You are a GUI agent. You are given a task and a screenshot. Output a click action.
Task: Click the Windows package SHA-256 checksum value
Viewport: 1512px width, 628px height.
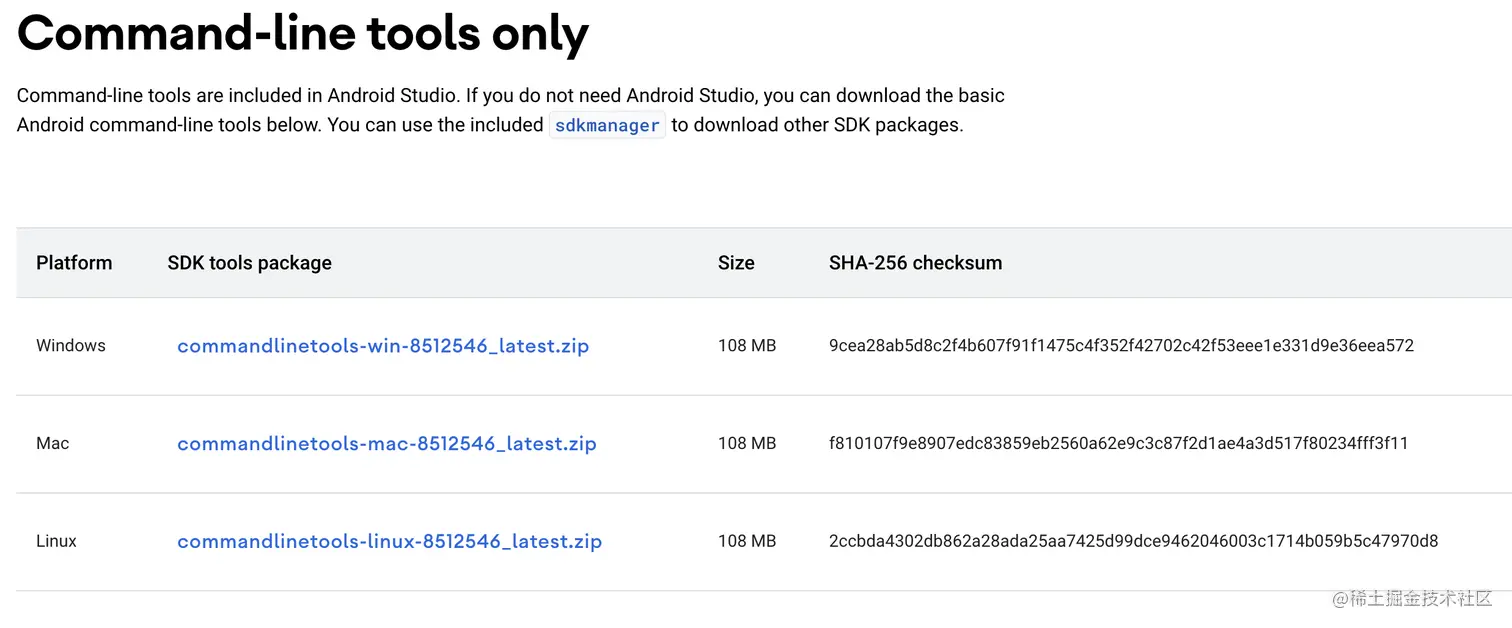(1121, 346)
